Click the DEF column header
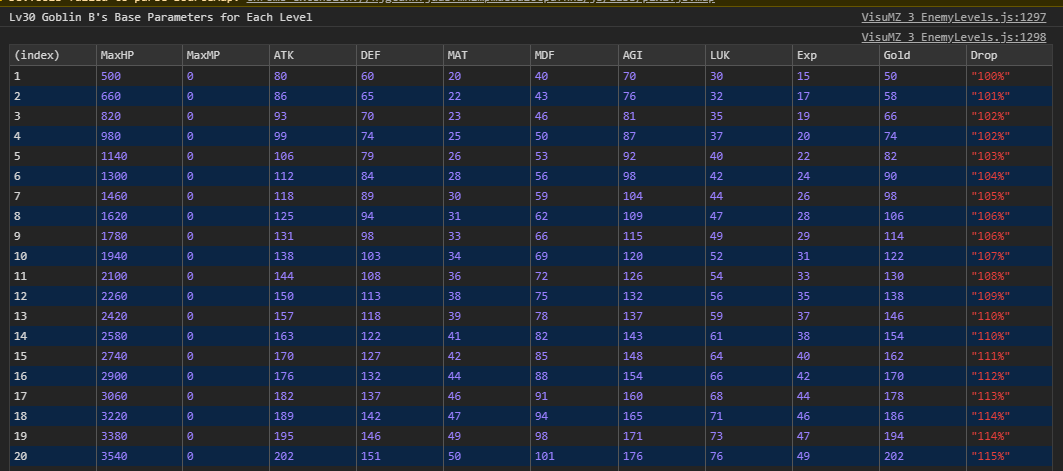 point(370,55)
